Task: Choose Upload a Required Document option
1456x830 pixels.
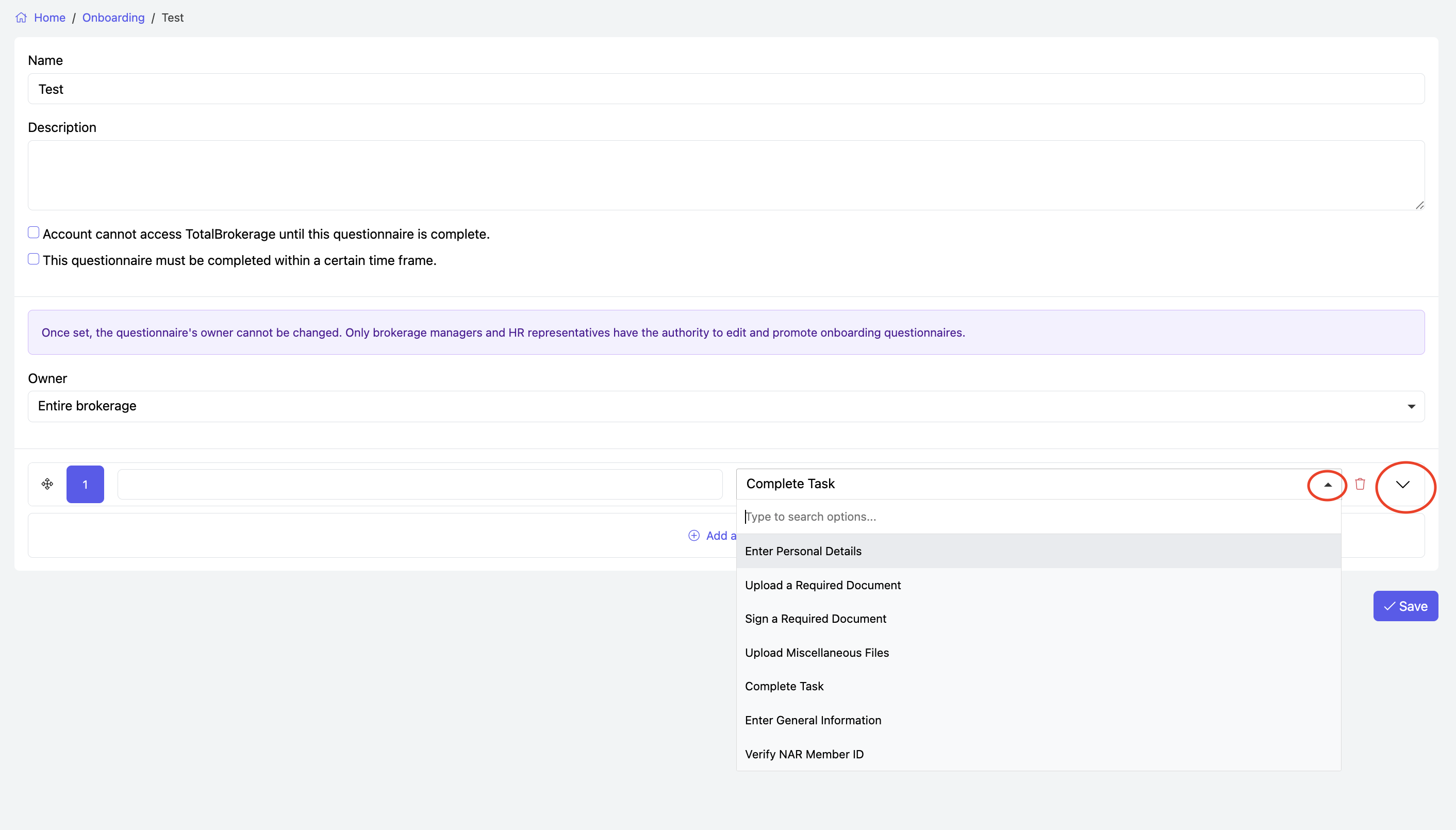Action: coord(822,585)
